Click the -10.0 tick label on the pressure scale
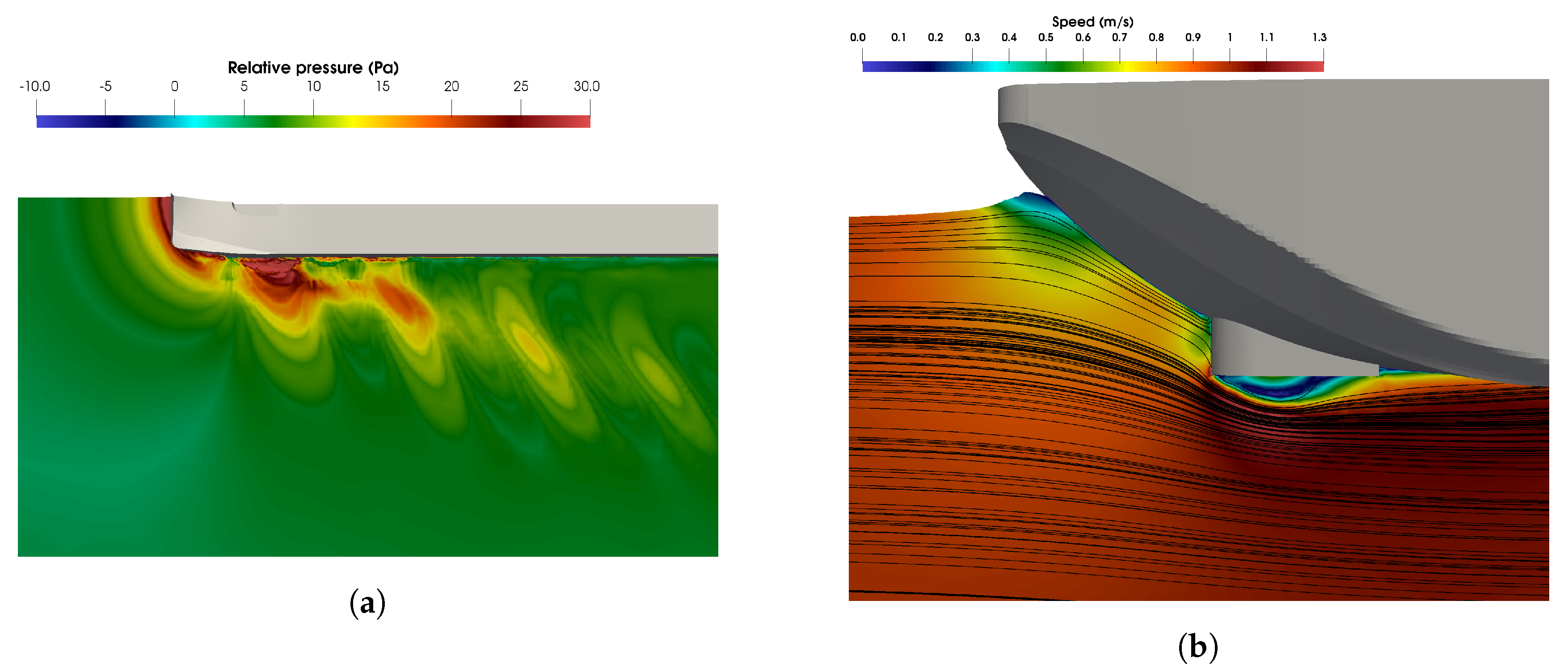This screenshot has width=1568, height=672. [x=35, y=86]
